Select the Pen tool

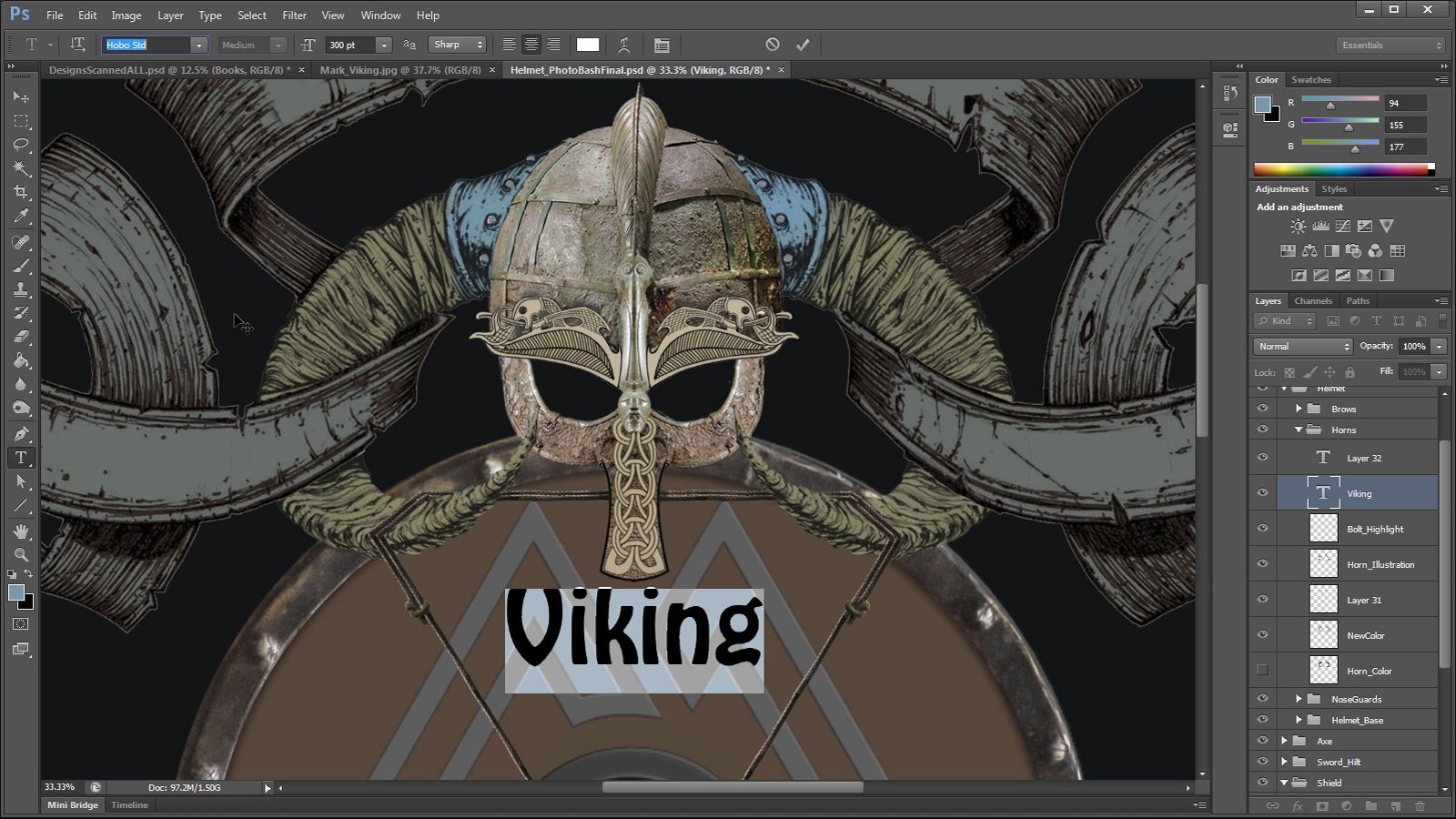(21, 434)
